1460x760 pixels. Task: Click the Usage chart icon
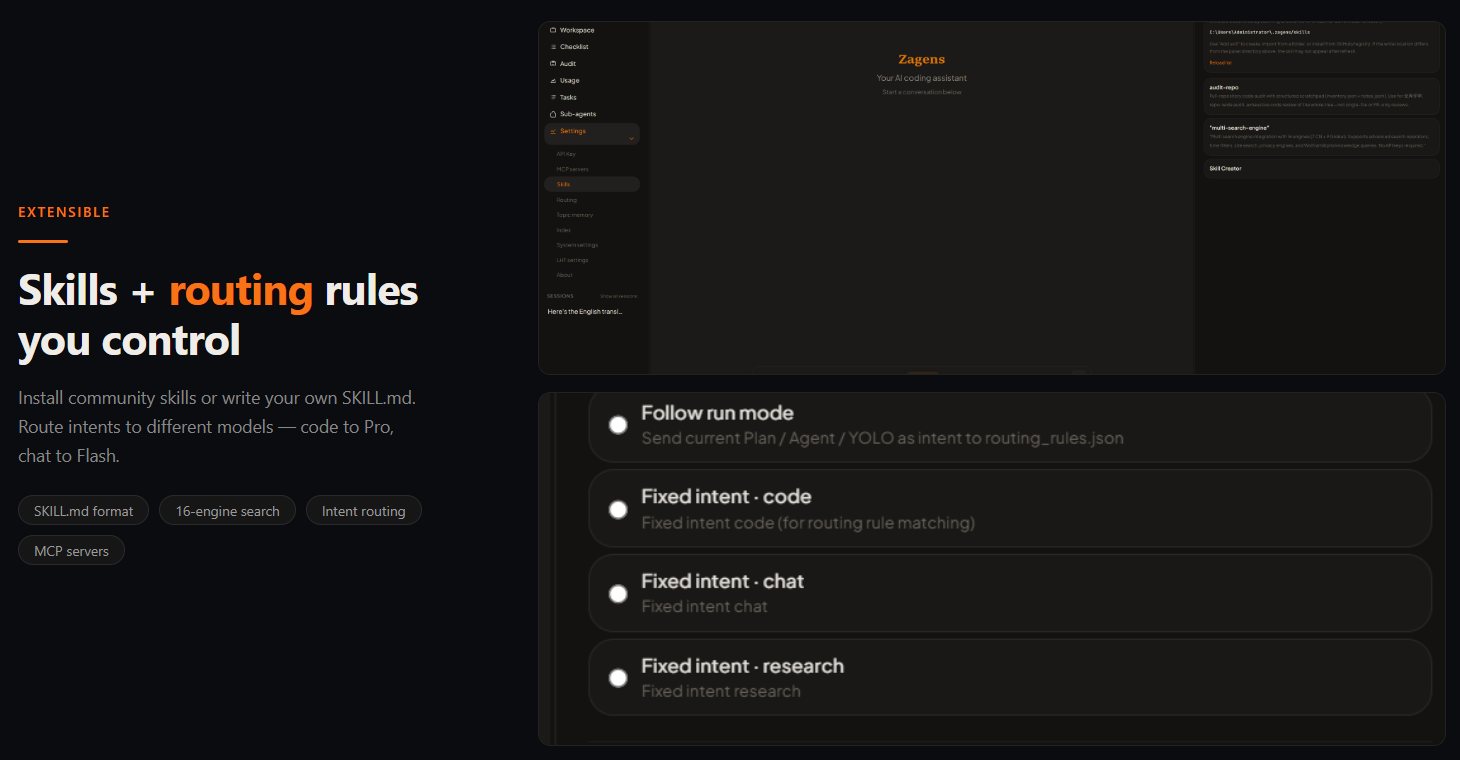click(553, 80)
